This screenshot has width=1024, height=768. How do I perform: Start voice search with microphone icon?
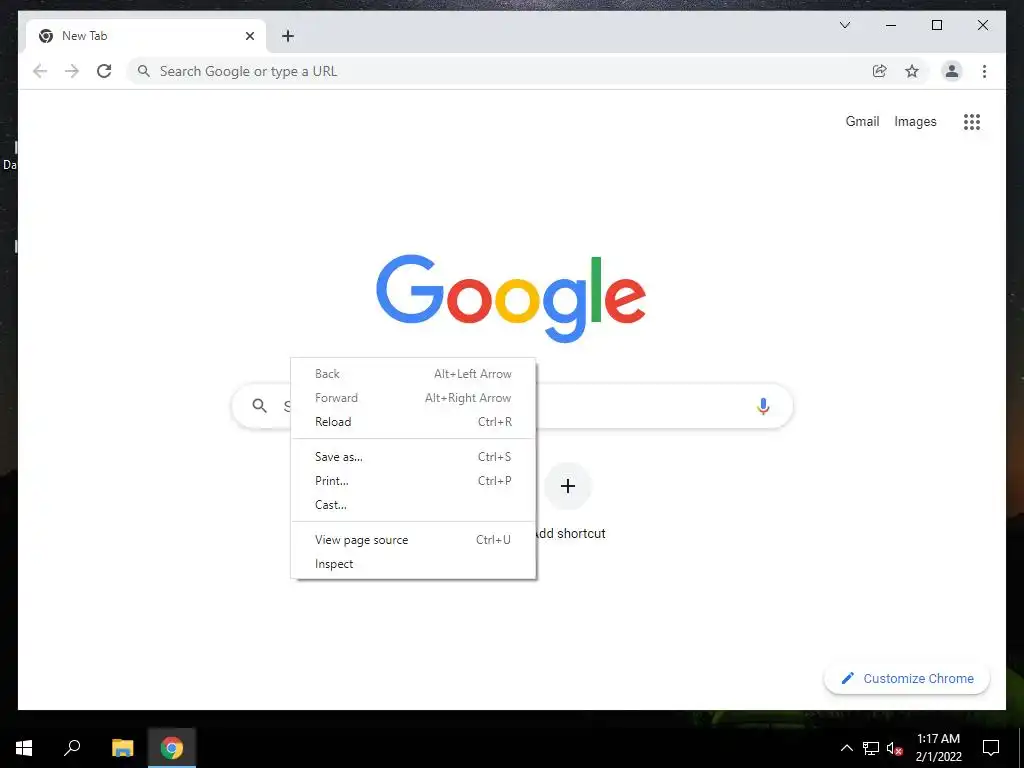point(763,406)
